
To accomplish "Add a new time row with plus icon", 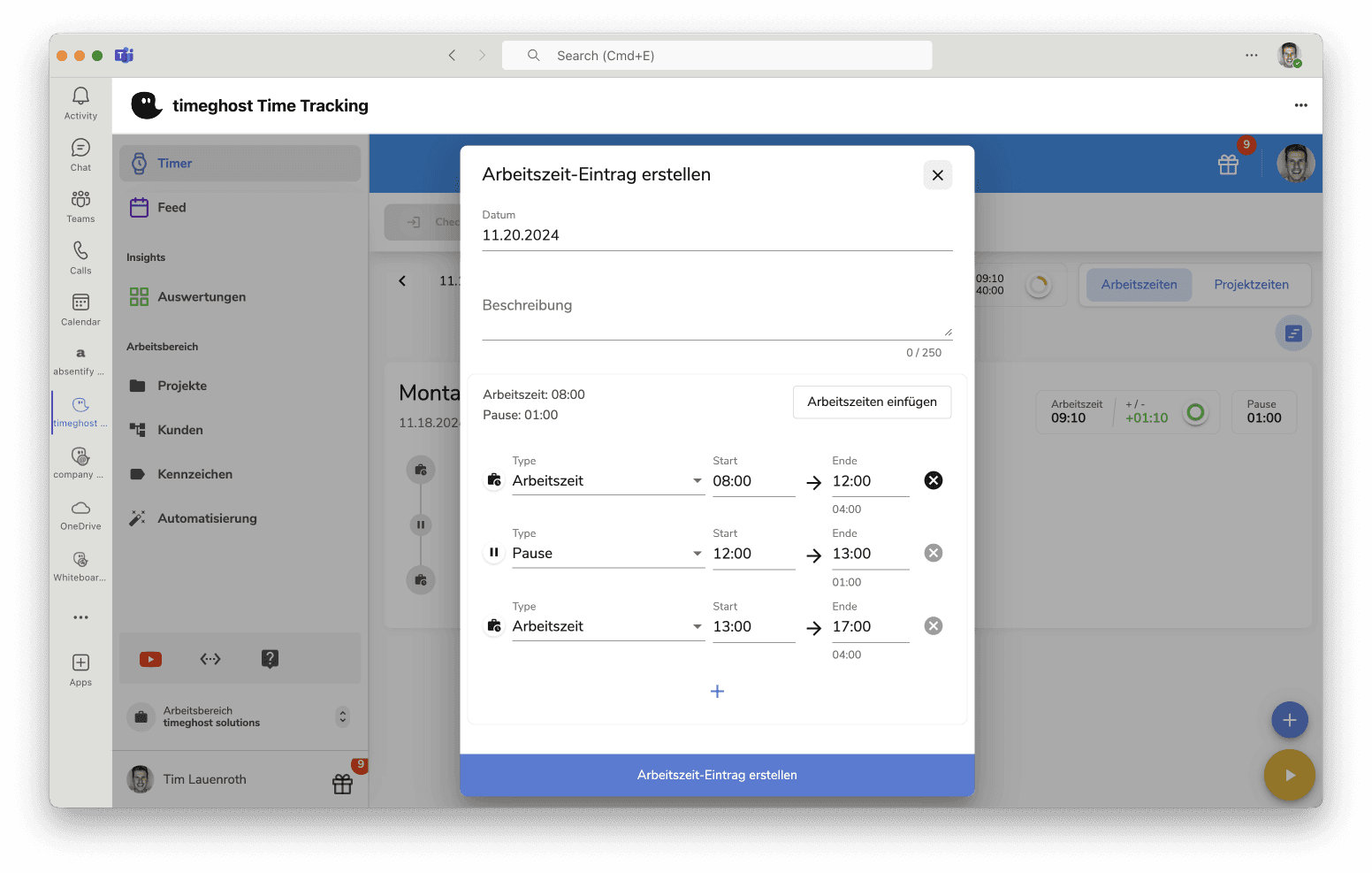I will click(717, 692).
